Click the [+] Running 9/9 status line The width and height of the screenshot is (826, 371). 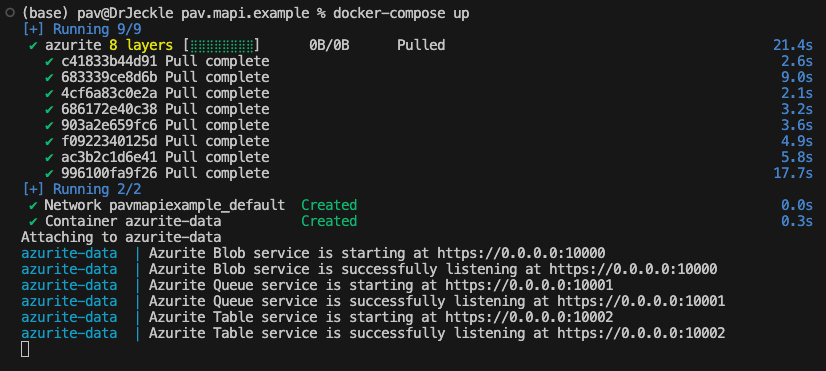(82, 30)
